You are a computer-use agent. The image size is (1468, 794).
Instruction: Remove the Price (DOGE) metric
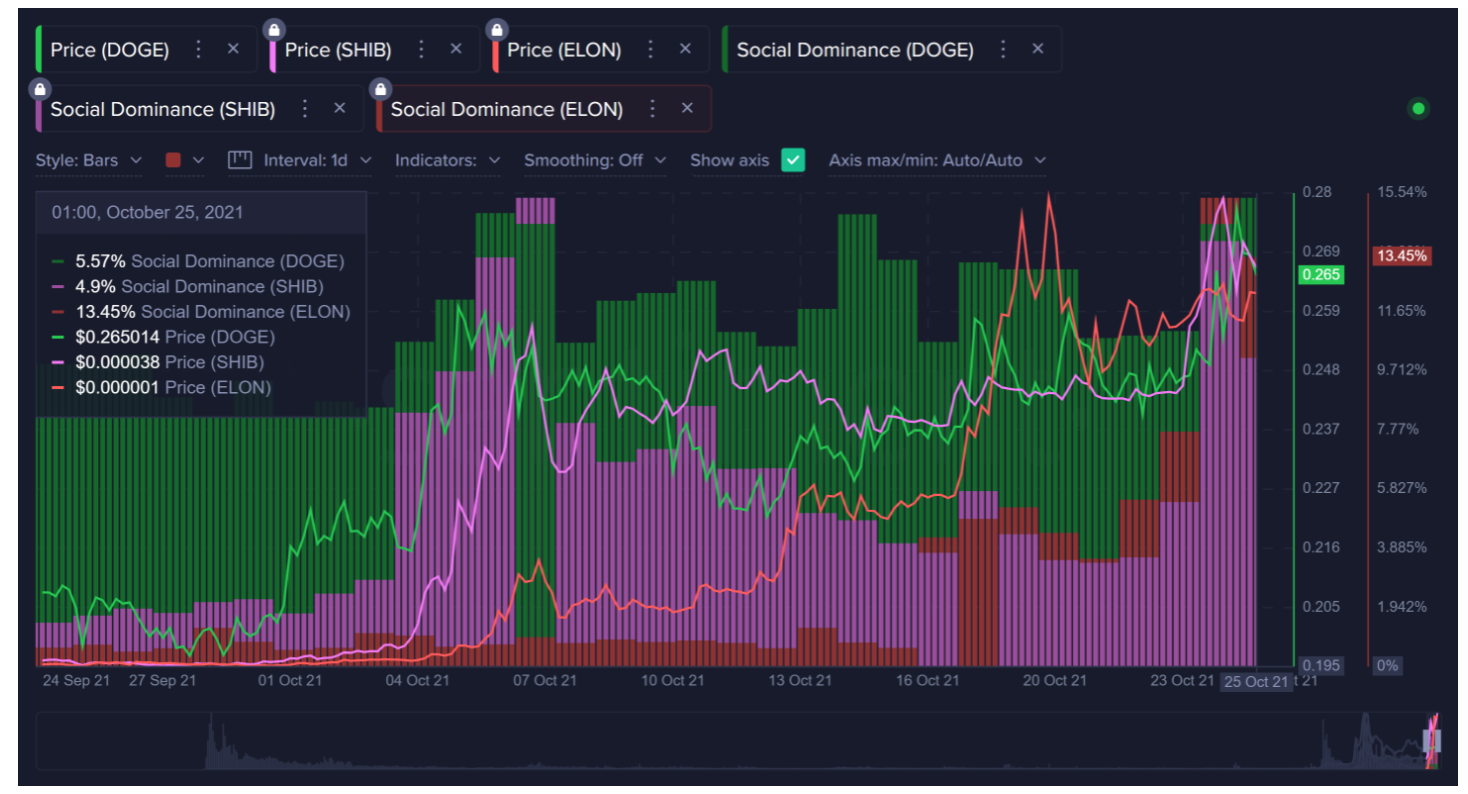coord(233,49)
